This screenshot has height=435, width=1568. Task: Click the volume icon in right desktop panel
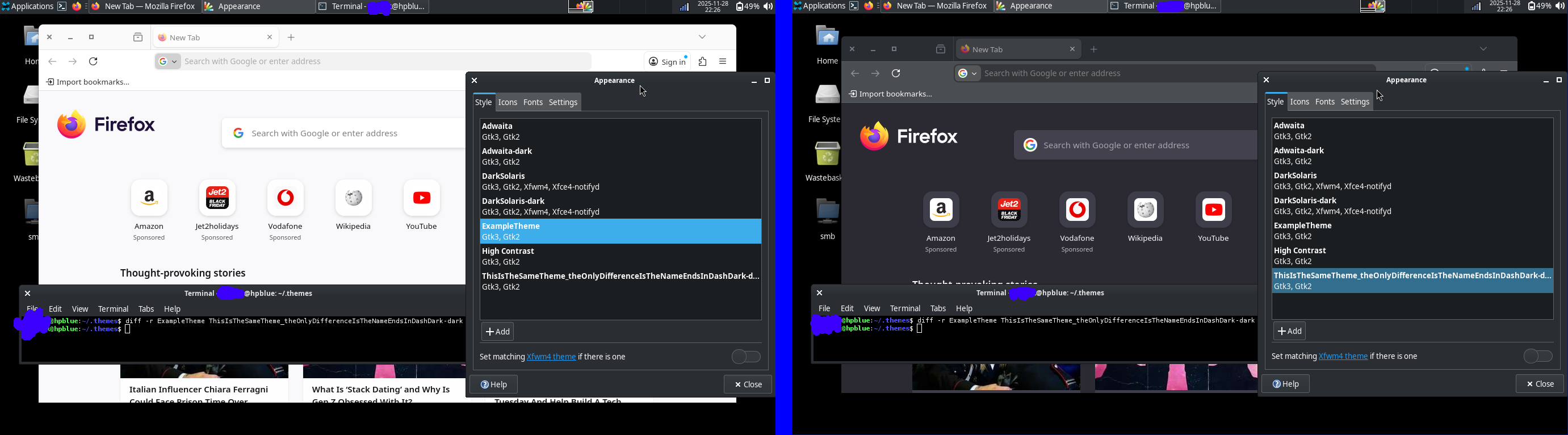coord(1559,7)
